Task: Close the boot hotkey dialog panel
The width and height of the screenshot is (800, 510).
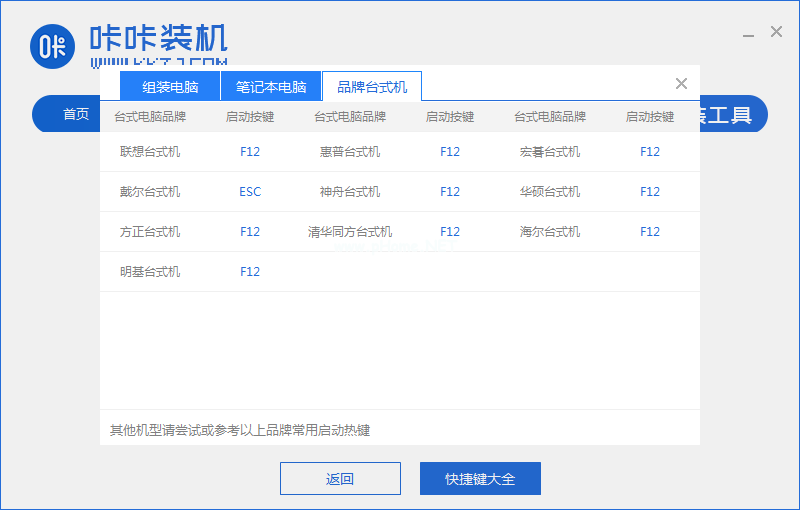Action: tap(681, 84)
